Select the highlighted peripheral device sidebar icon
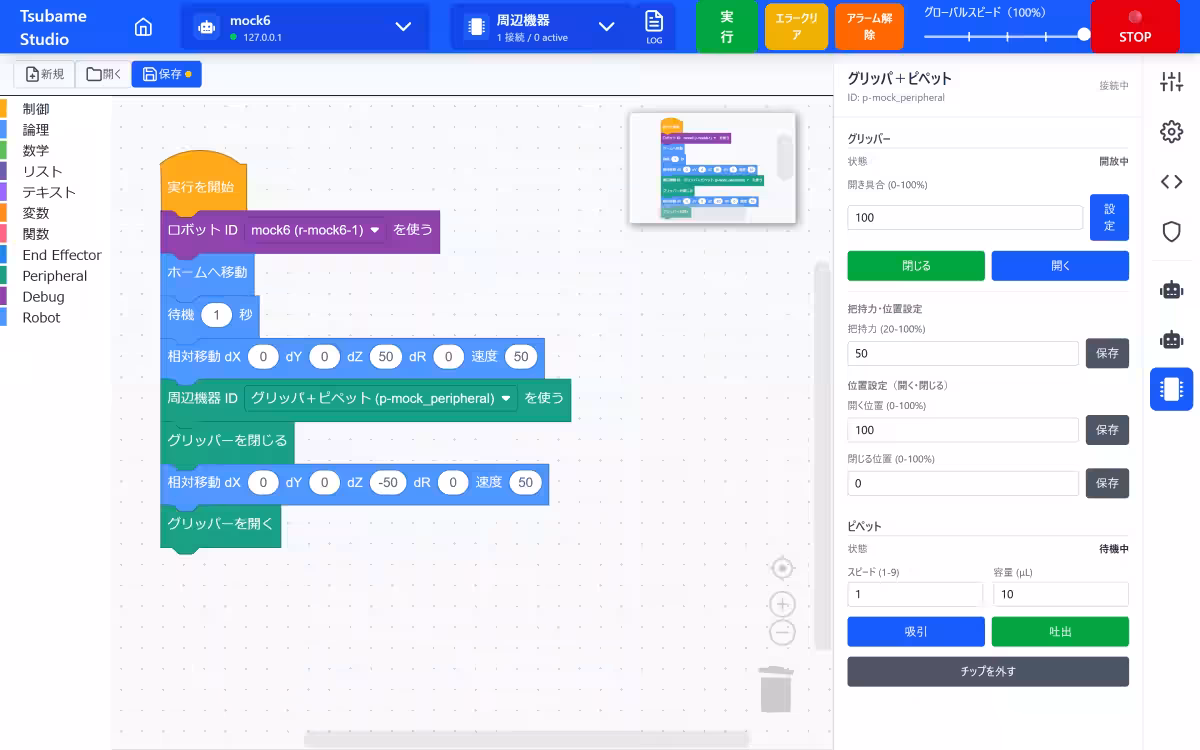The width and height of the screenshot is (1200, 750). pyautogui.click(x=1171, y=389)
